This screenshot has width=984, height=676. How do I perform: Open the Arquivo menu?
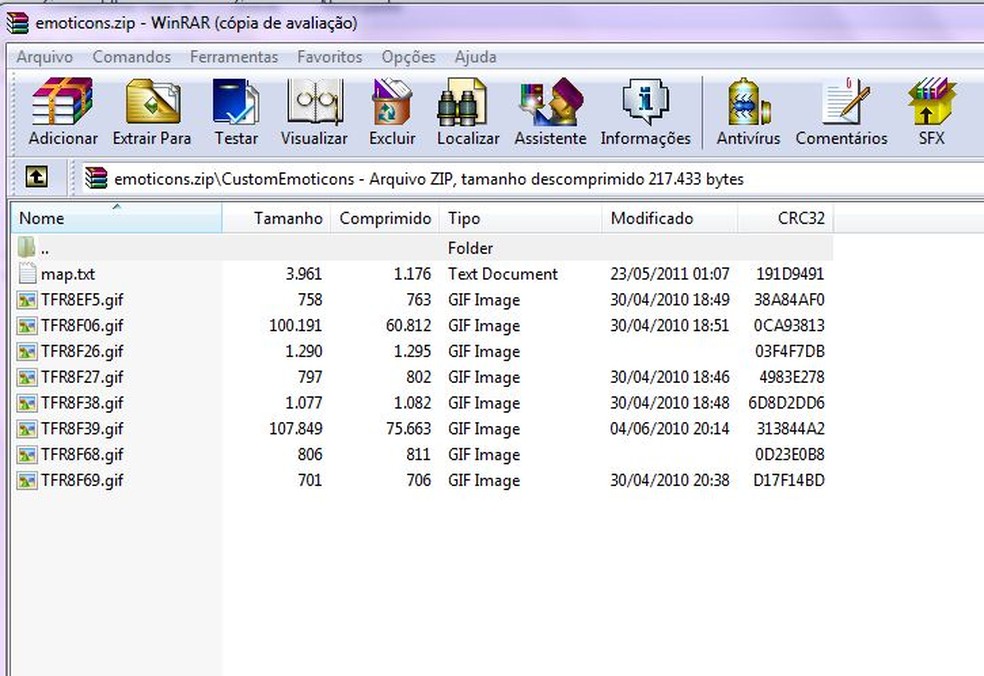(x=45, y=56)
